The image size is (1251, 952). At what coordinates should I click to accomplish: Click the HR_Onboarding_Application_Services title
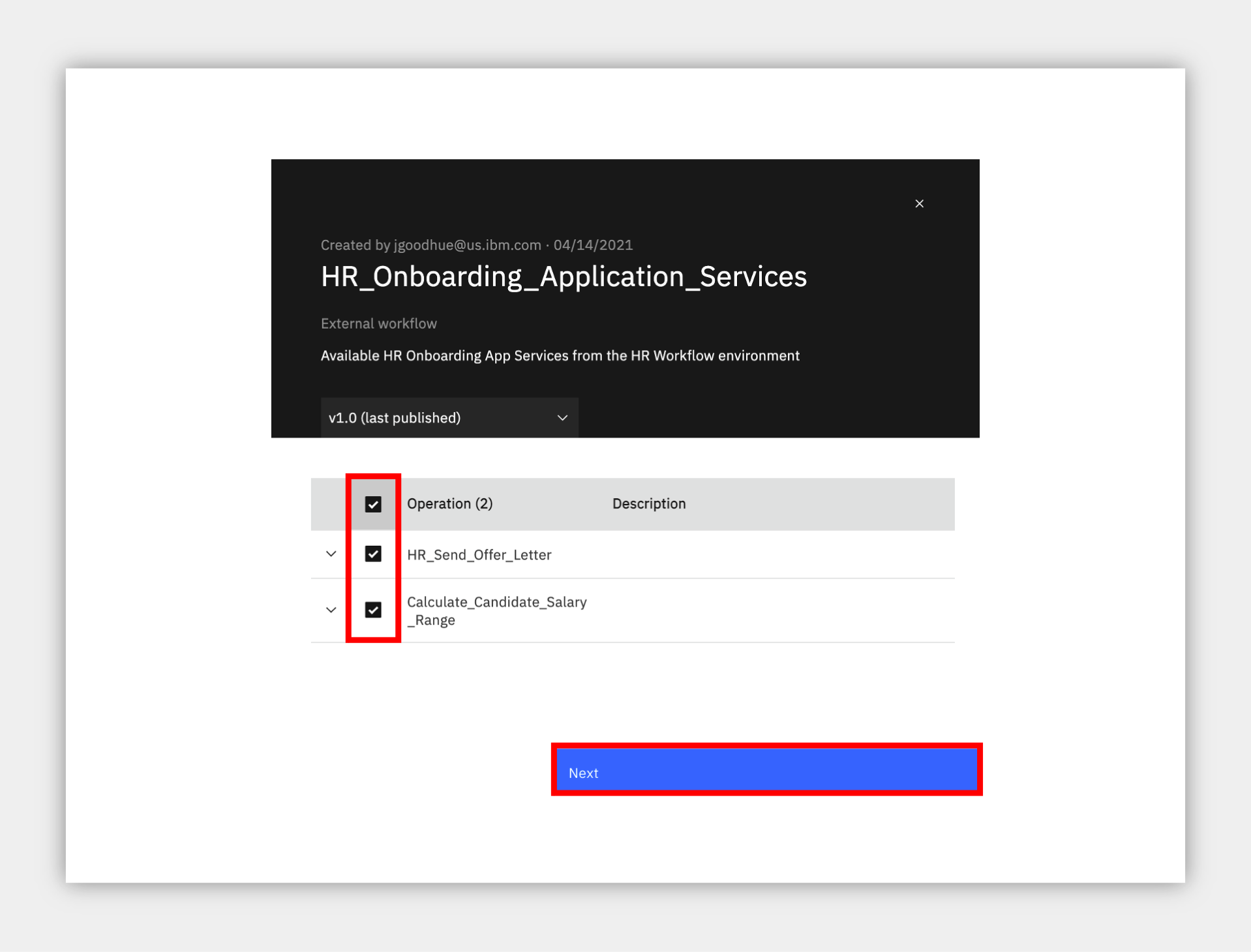tap(564, 276)
